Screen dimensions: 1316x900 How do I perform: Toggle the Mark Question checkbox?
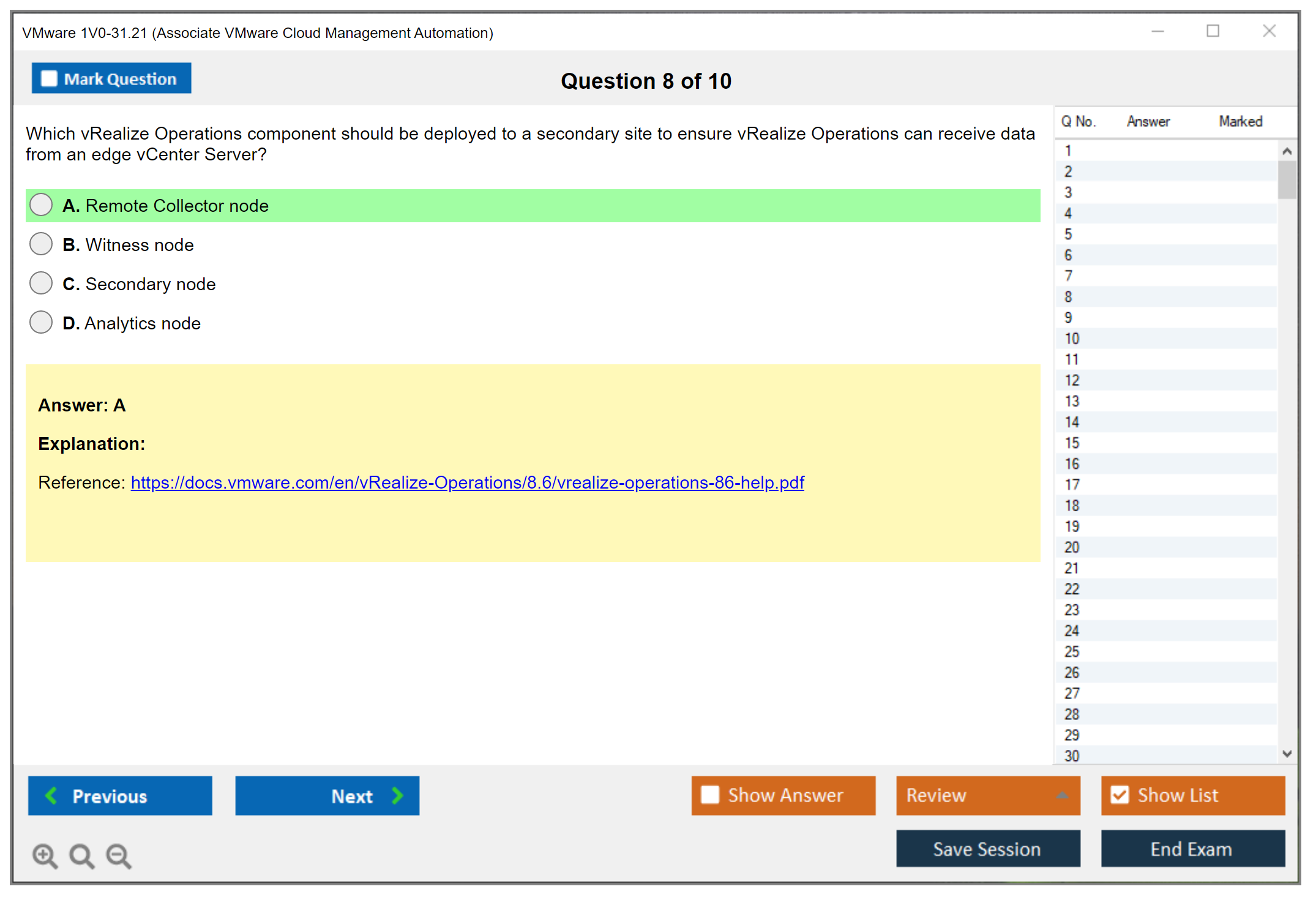[x=49, y=79]
